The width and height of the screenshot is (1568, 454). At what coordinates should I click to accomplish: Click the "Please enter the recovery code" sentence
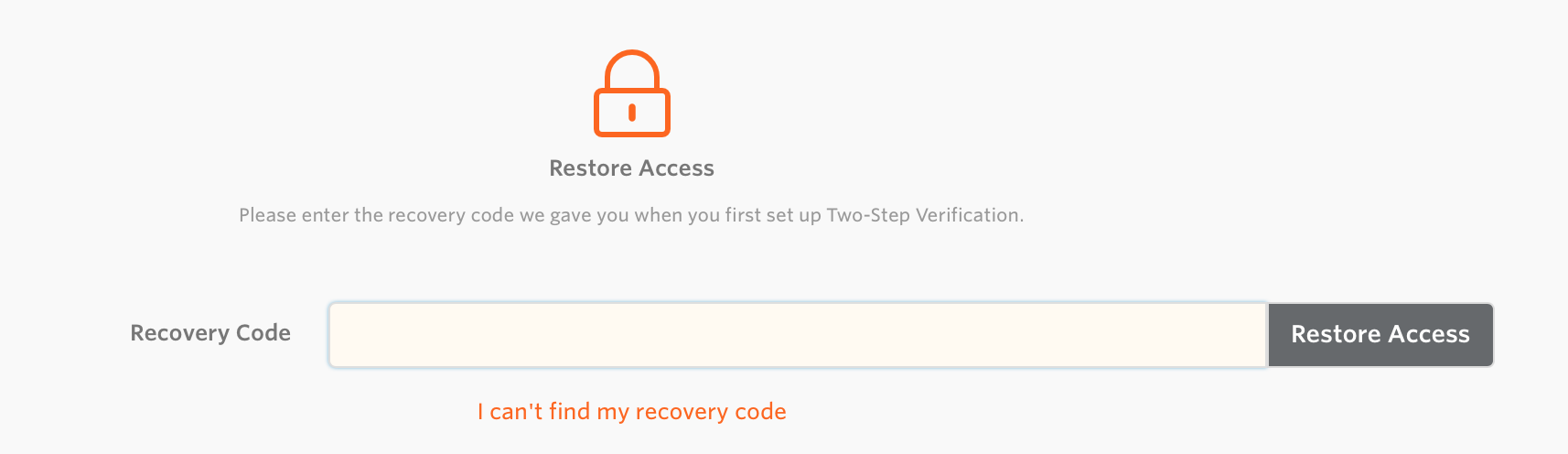click(x=631, y=215)
